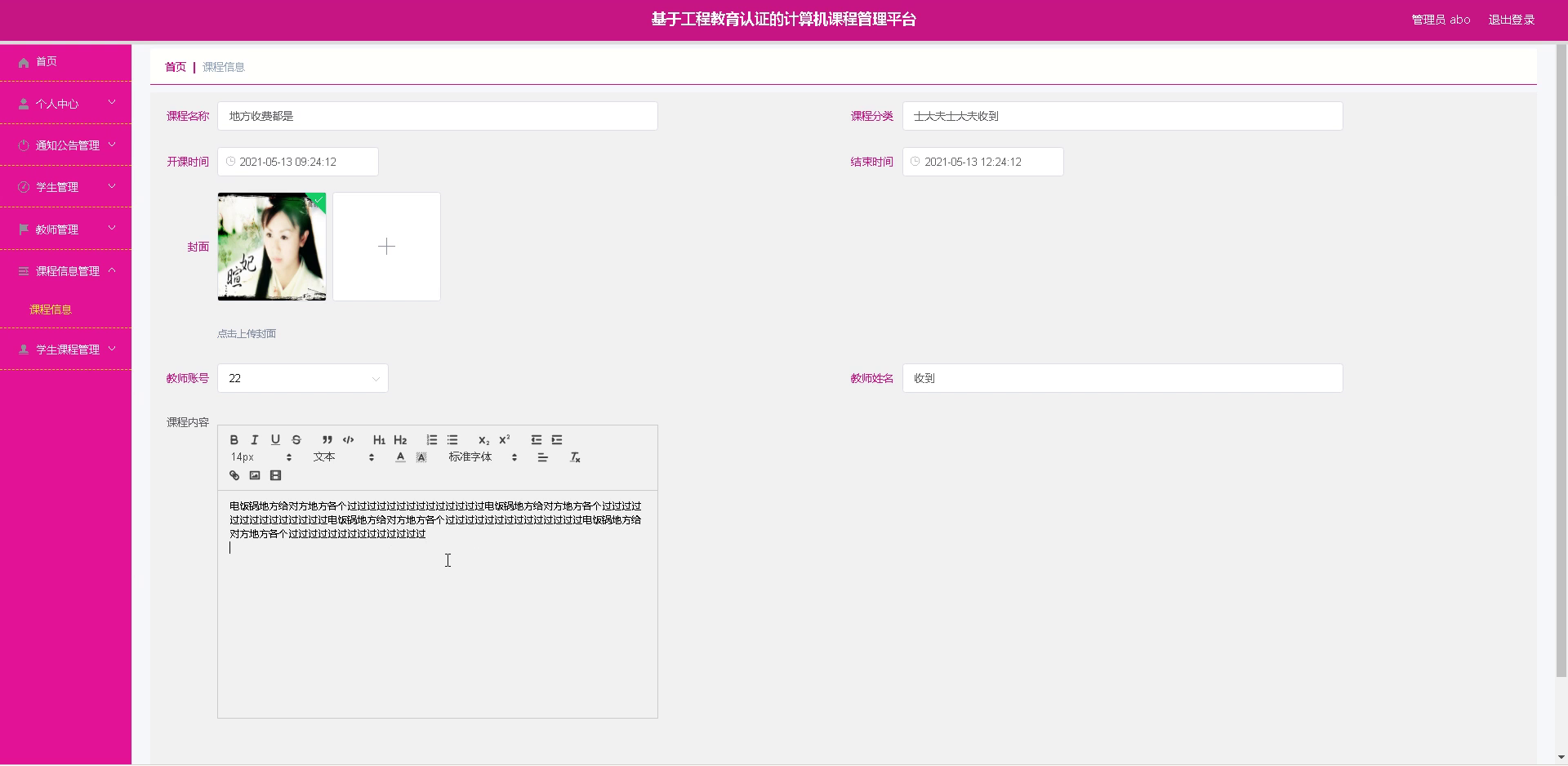Expand the 个人中心 sidebar menu
Viewport: 1568px width, 766px height.
coord(65,103)
